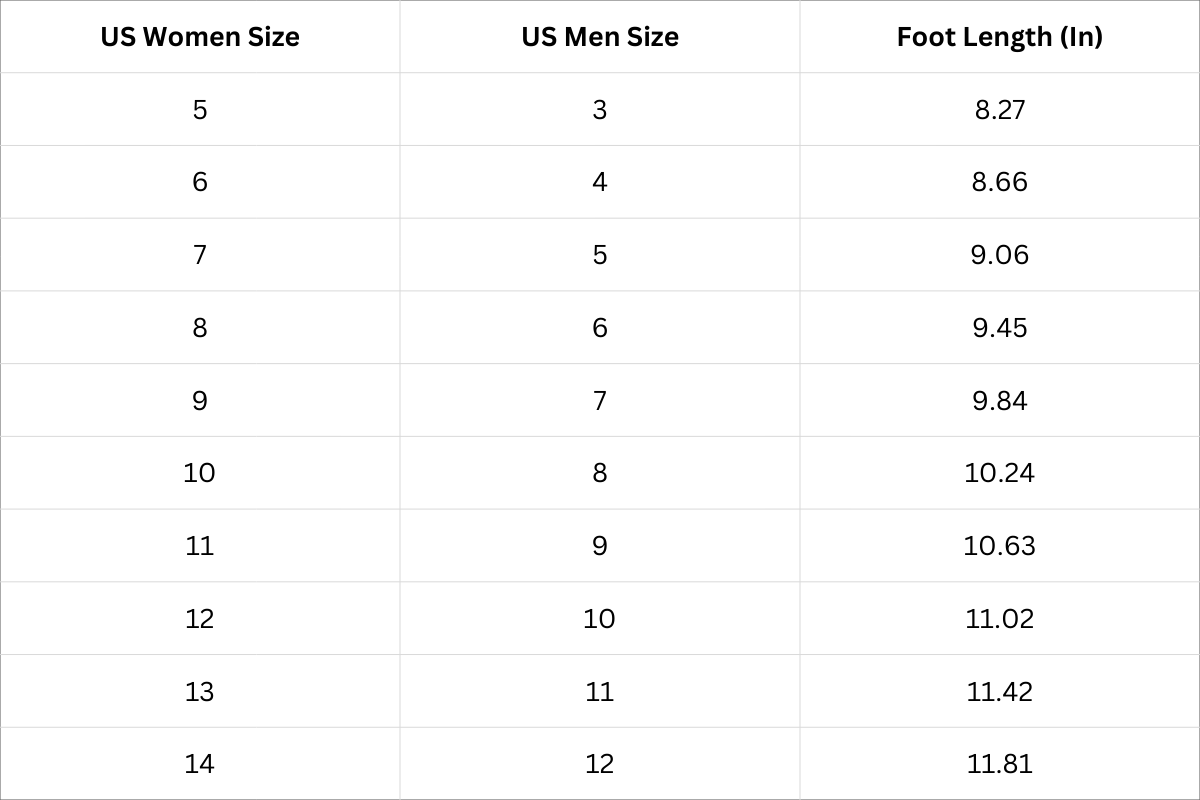Select the 9.45 foot length cell
Image resolution: width=1200 pixels, height=800 pixels.
pyautogui.click(x=1000, y=328)
